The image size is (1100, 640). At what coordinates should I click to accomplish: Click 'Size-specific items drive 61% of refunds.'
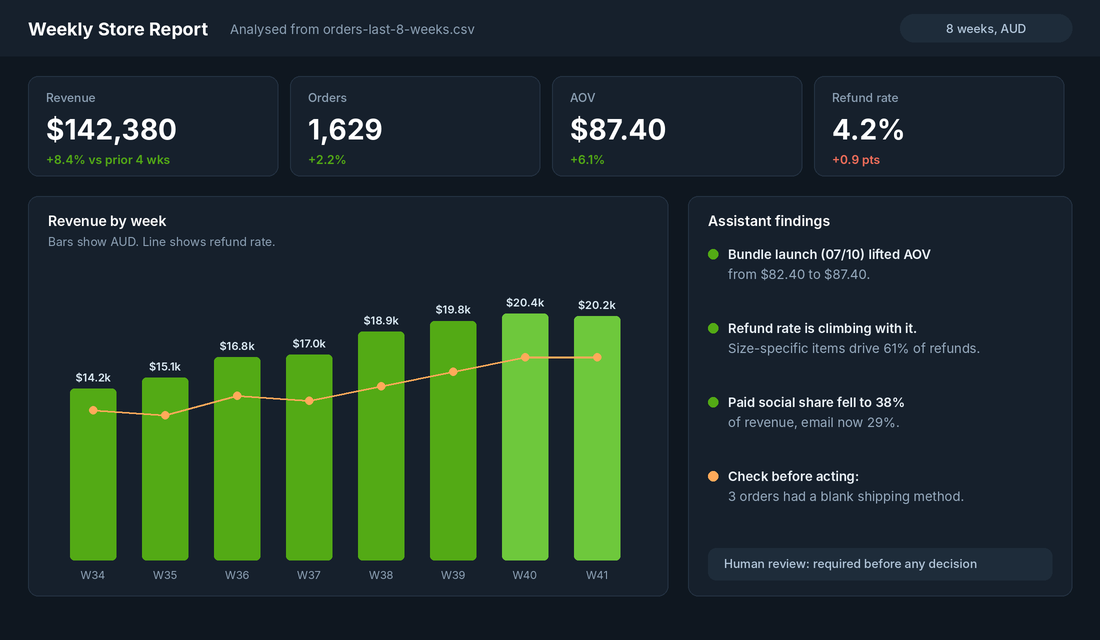pos(854,349)
